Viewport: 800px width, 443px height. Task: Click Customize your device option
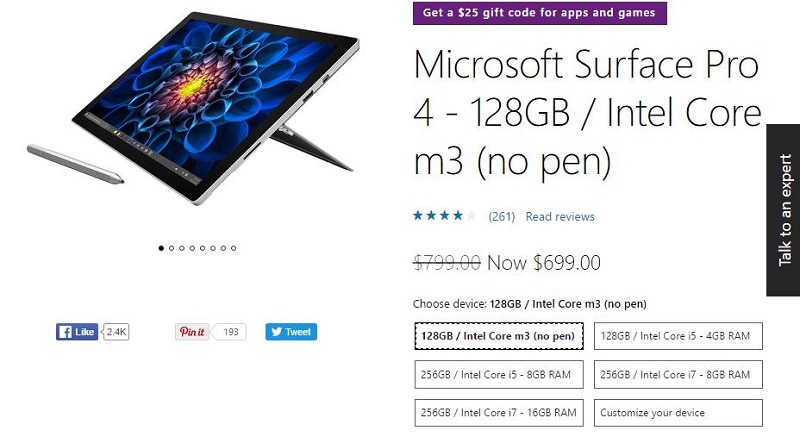click(678, 411)
